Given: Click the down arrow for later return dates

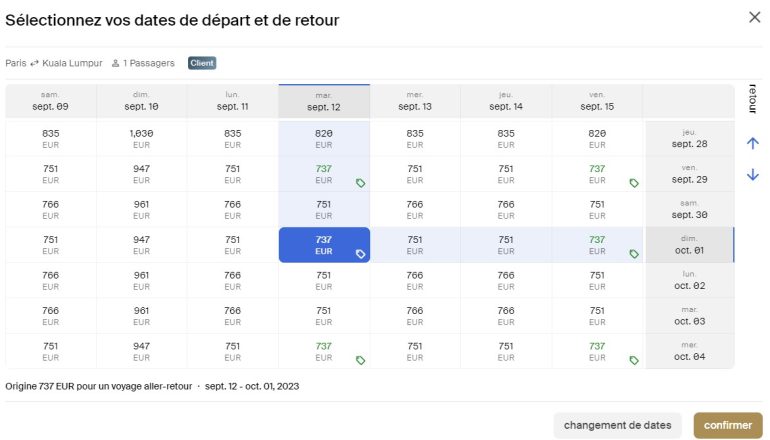Looking at the screenshot, I should coord(753,175).
